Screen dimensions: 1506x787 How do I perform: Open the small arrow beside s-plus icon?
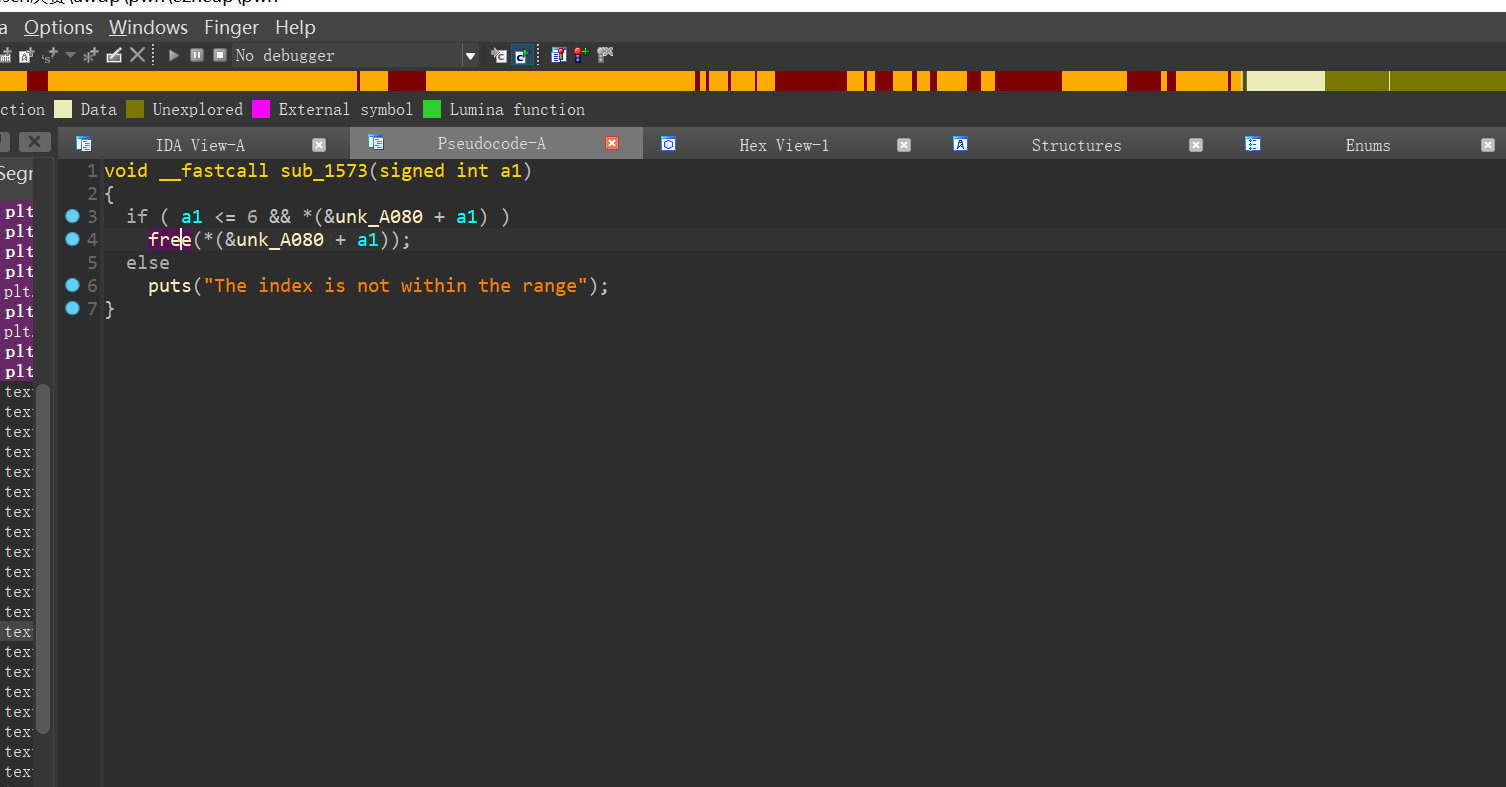pos(70,55)
